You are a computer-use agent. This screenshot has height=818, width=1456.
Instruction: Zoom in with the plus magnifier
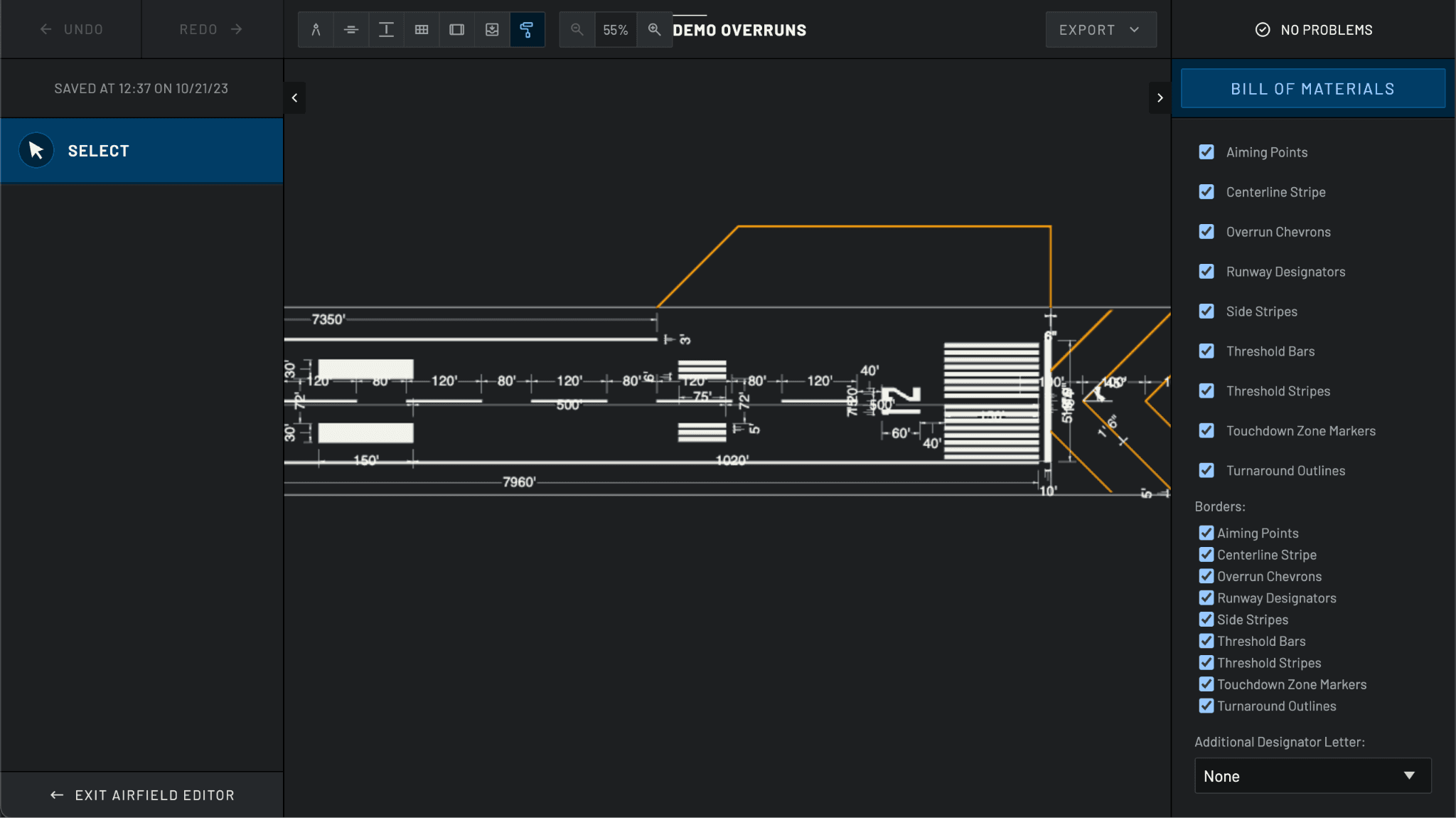click(x=654, y=30)
